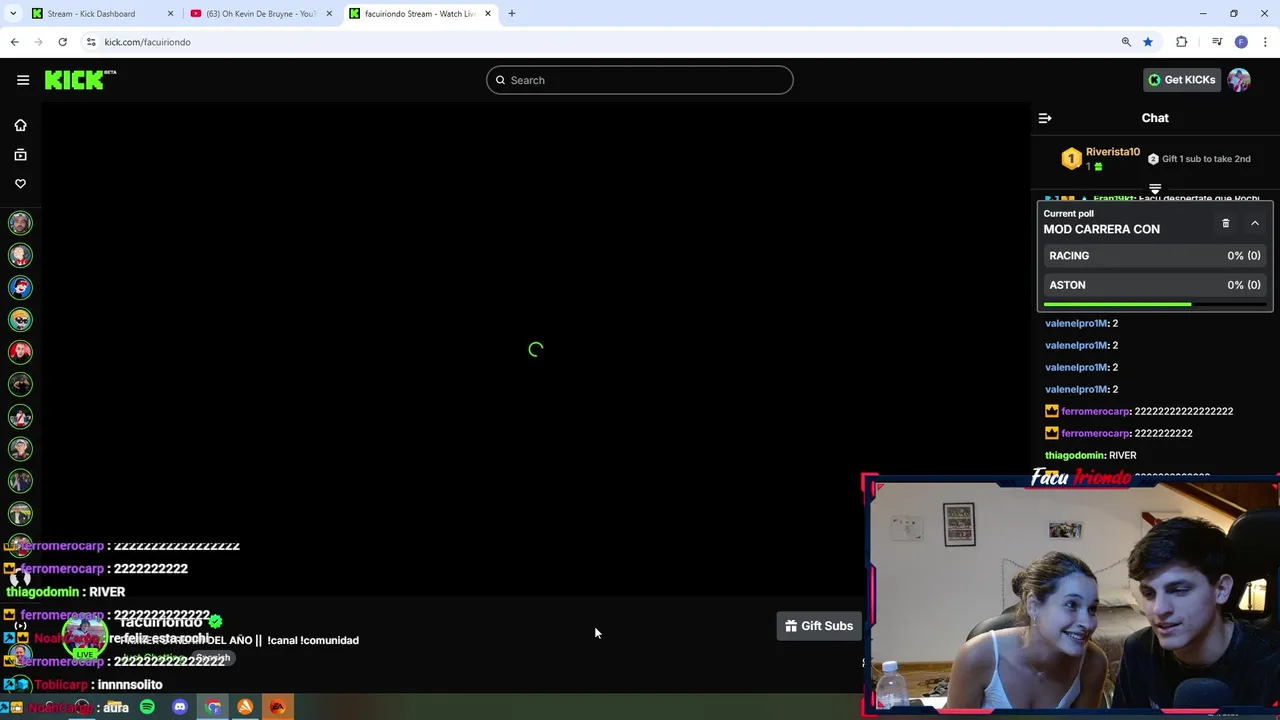Open the orange app beside EA icon
This screenshot has width=1280, height=720.
point(245,707)
